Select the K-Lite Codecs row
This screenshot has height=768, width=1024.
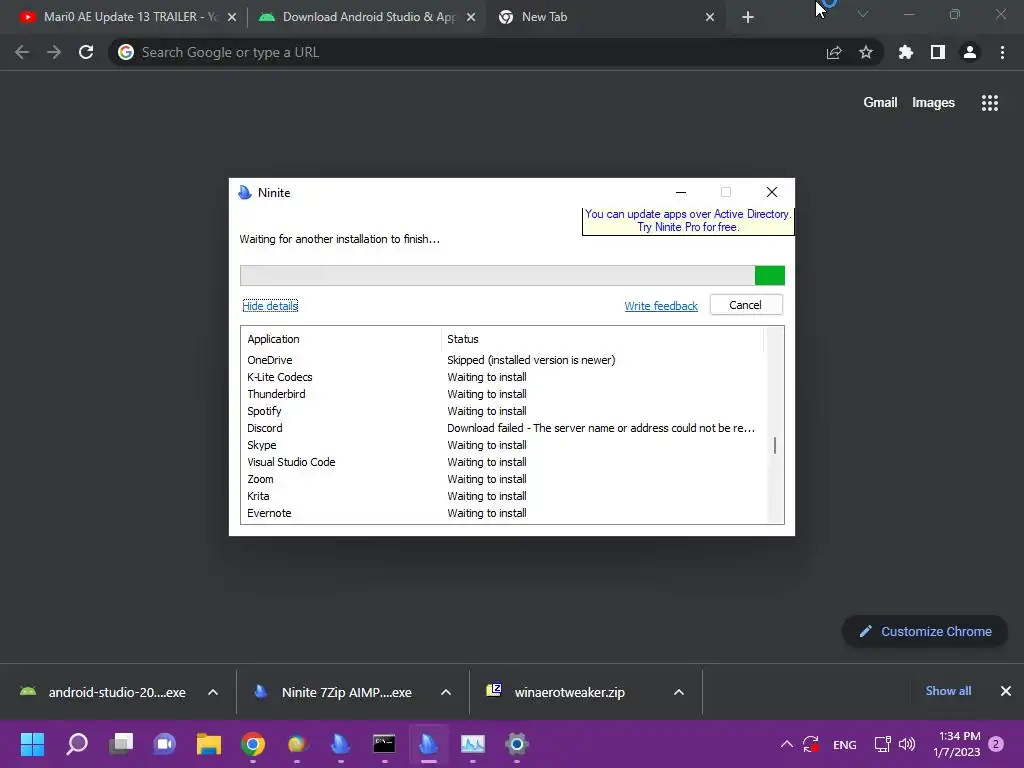(x=502, y=377)
